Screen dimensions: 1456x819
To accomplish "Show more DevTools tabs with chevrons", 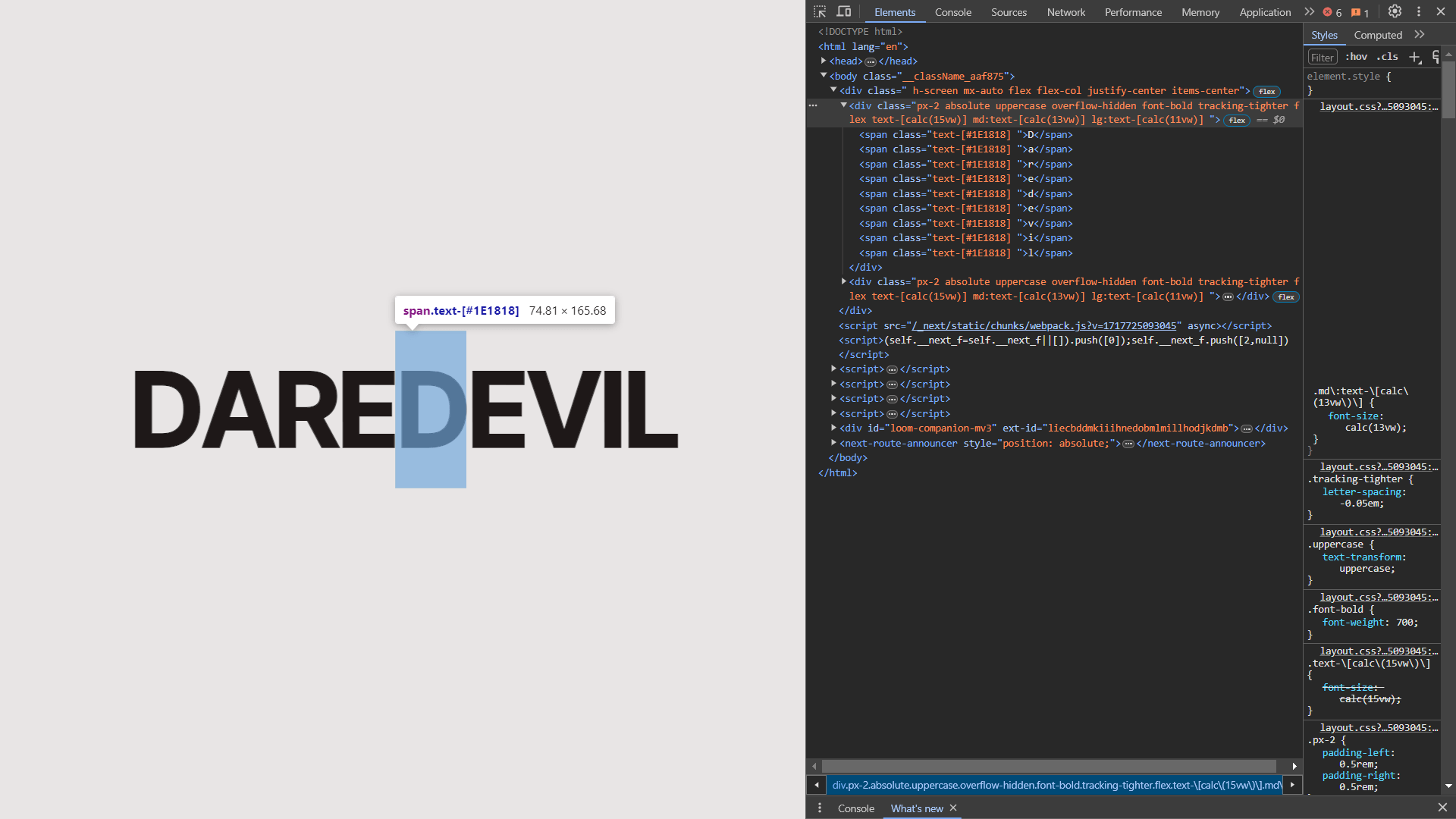I will (1309, 11).
